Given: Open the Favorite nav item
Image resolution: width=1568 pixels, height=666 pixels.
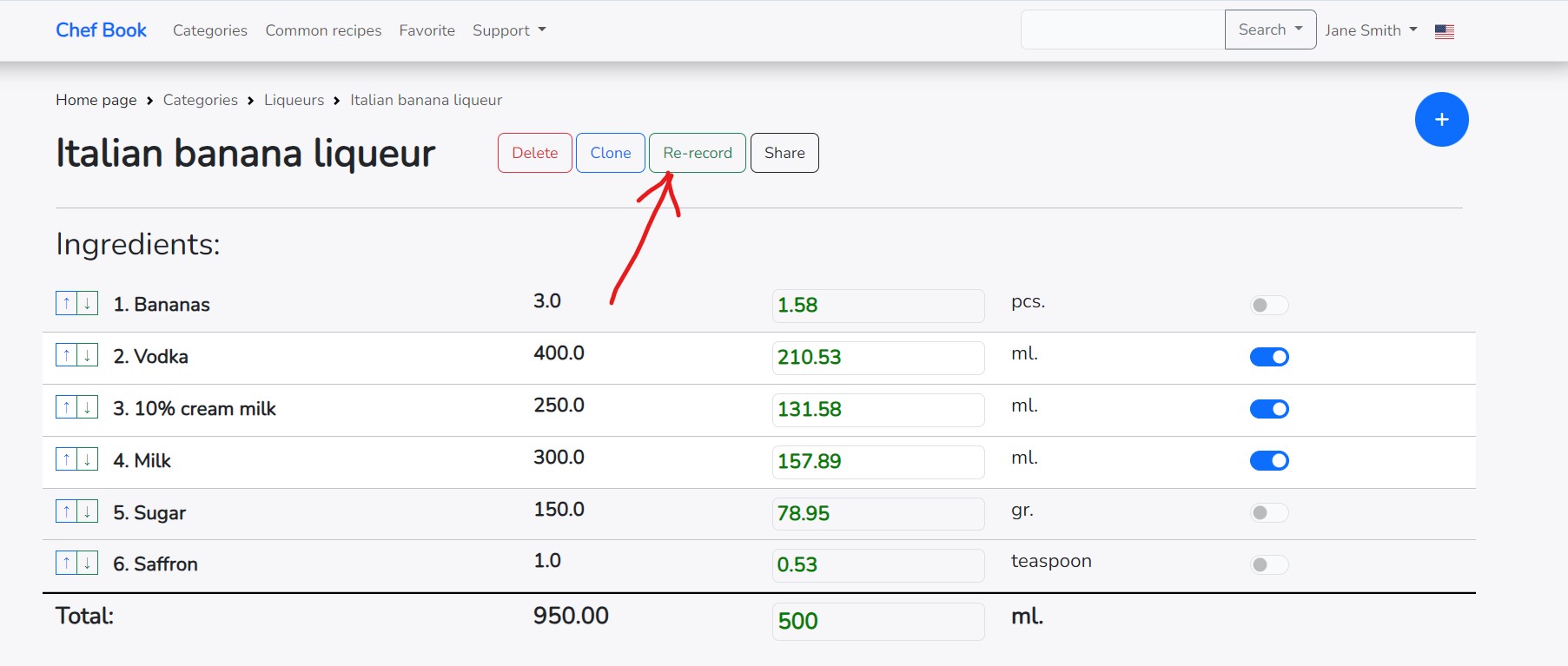Looking at the screenshot, I should [x=427, y=30].
